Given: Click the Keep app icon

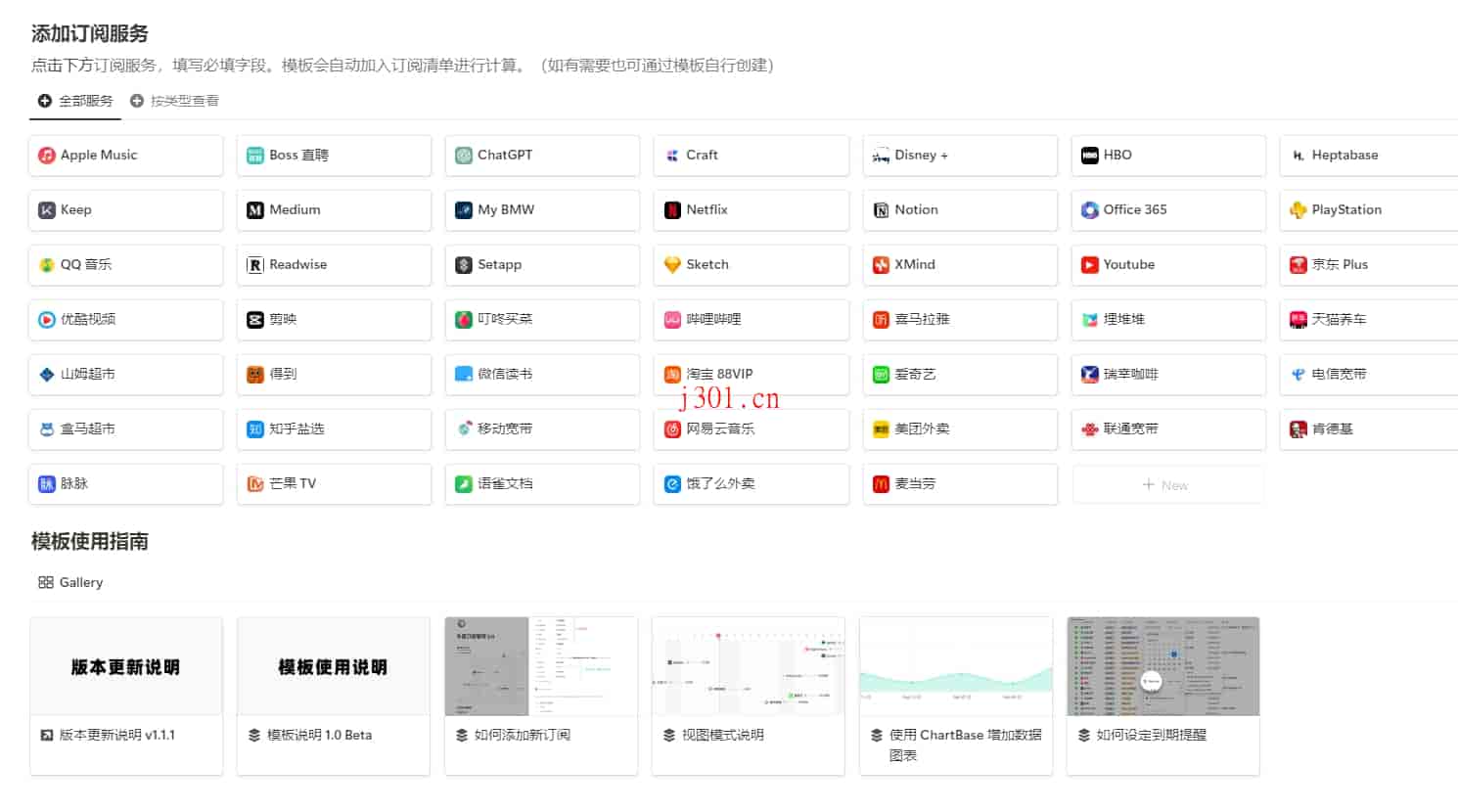Looking at the screenshot, I should (47, 210).
